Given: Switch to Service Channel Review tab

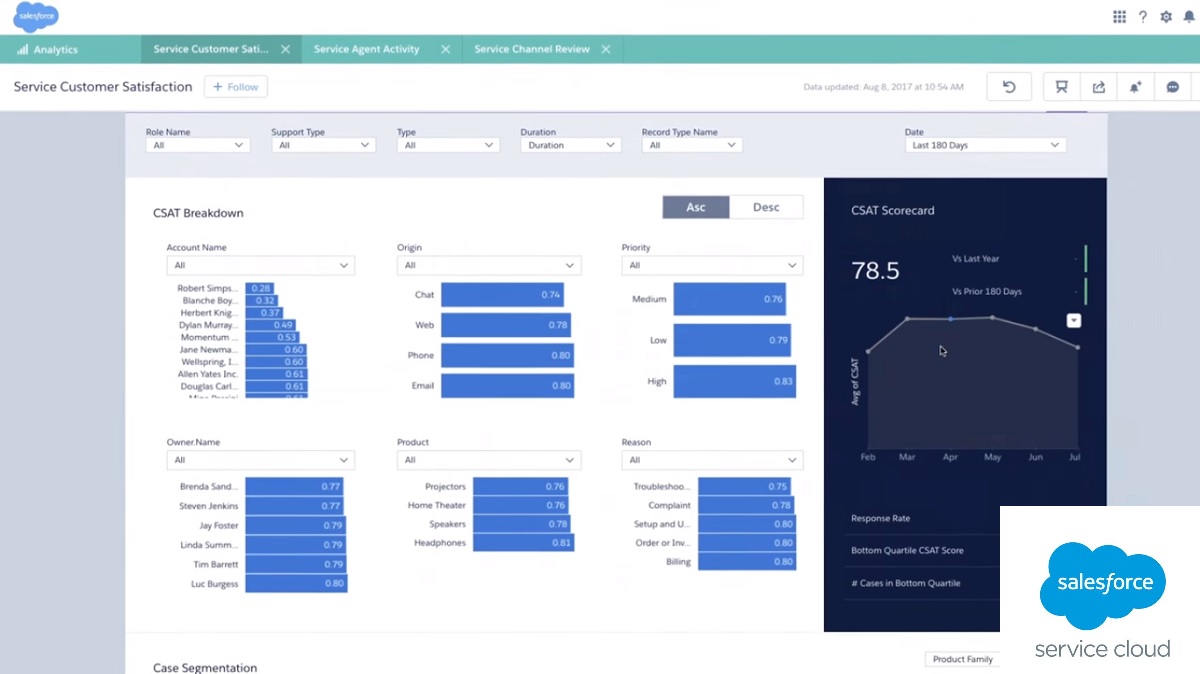Looking at the screenshot, I should (531, 49).
